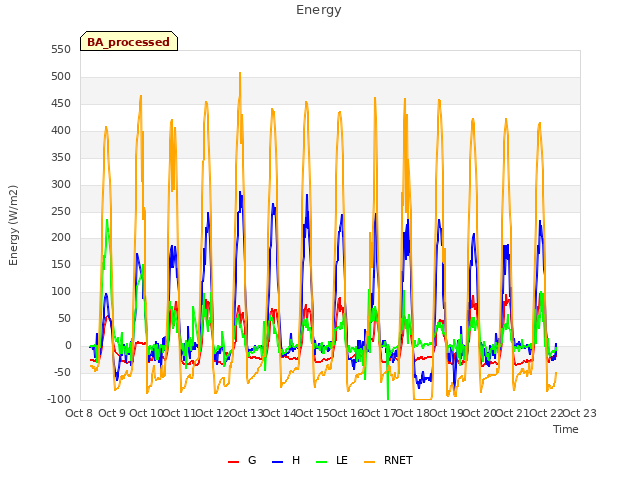The width and height of the screenshot is (640, 480).
Task: Toggle the H series in legend
Action: click(286, 460)
